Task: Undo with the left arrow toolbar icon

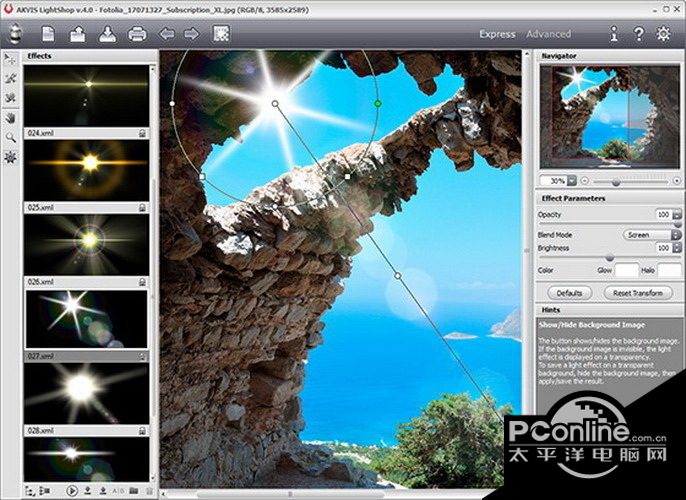Action: [166, 34]
